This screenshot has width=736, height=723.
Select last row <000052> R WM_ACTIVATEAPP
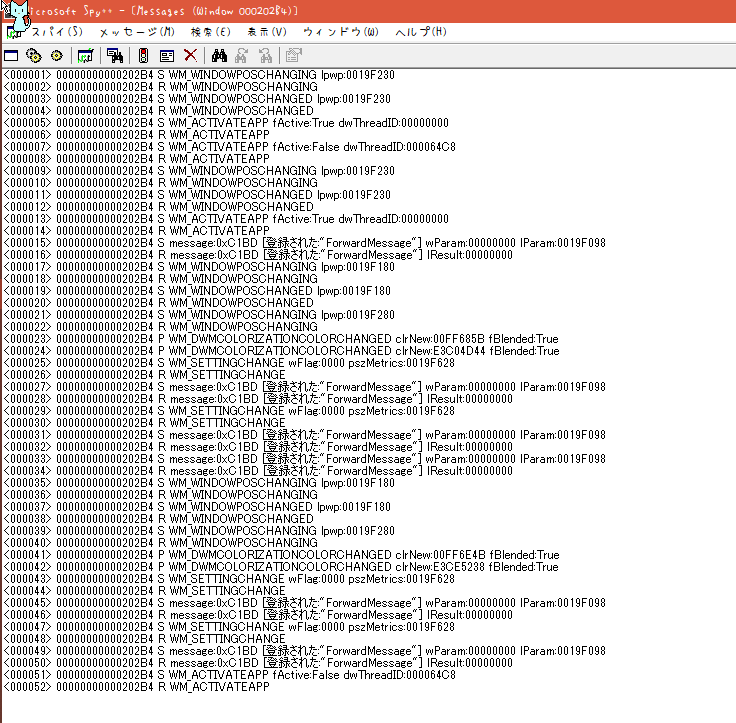(137, 687)
